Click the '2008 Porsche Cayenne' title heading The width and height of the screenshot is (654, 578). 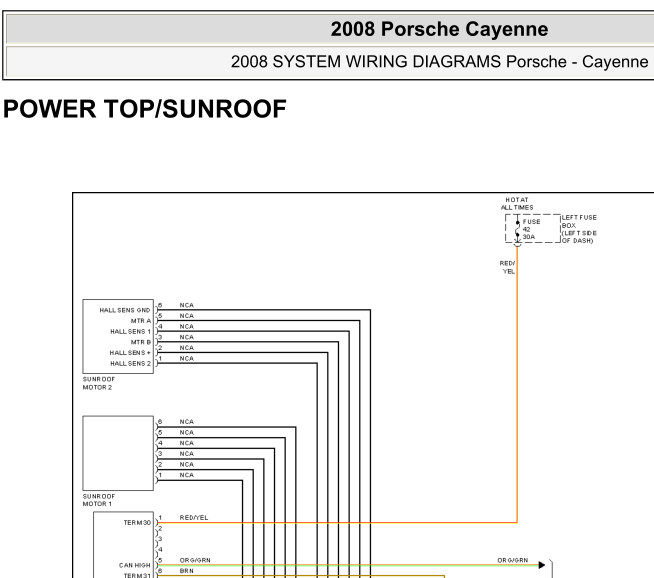439,29
